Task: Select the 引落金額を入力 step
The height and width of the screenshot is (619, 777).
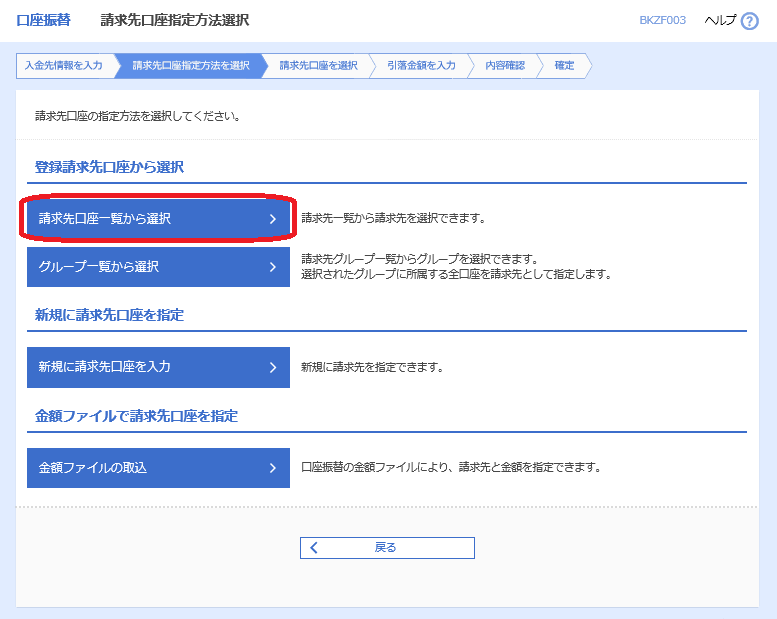Action: pos(420,65)
